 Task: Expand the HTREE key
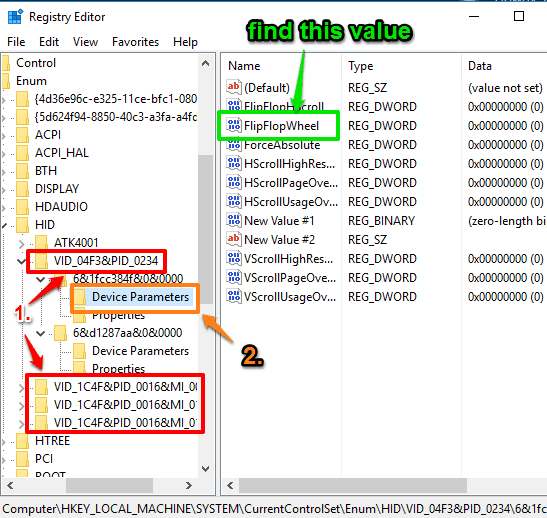(x=4, y=442)
